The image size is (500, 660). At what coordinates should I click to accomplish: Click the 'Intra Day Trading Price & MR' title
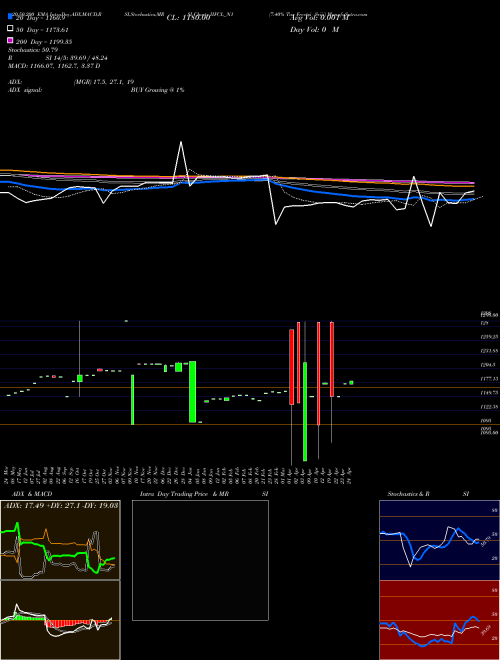184,494
